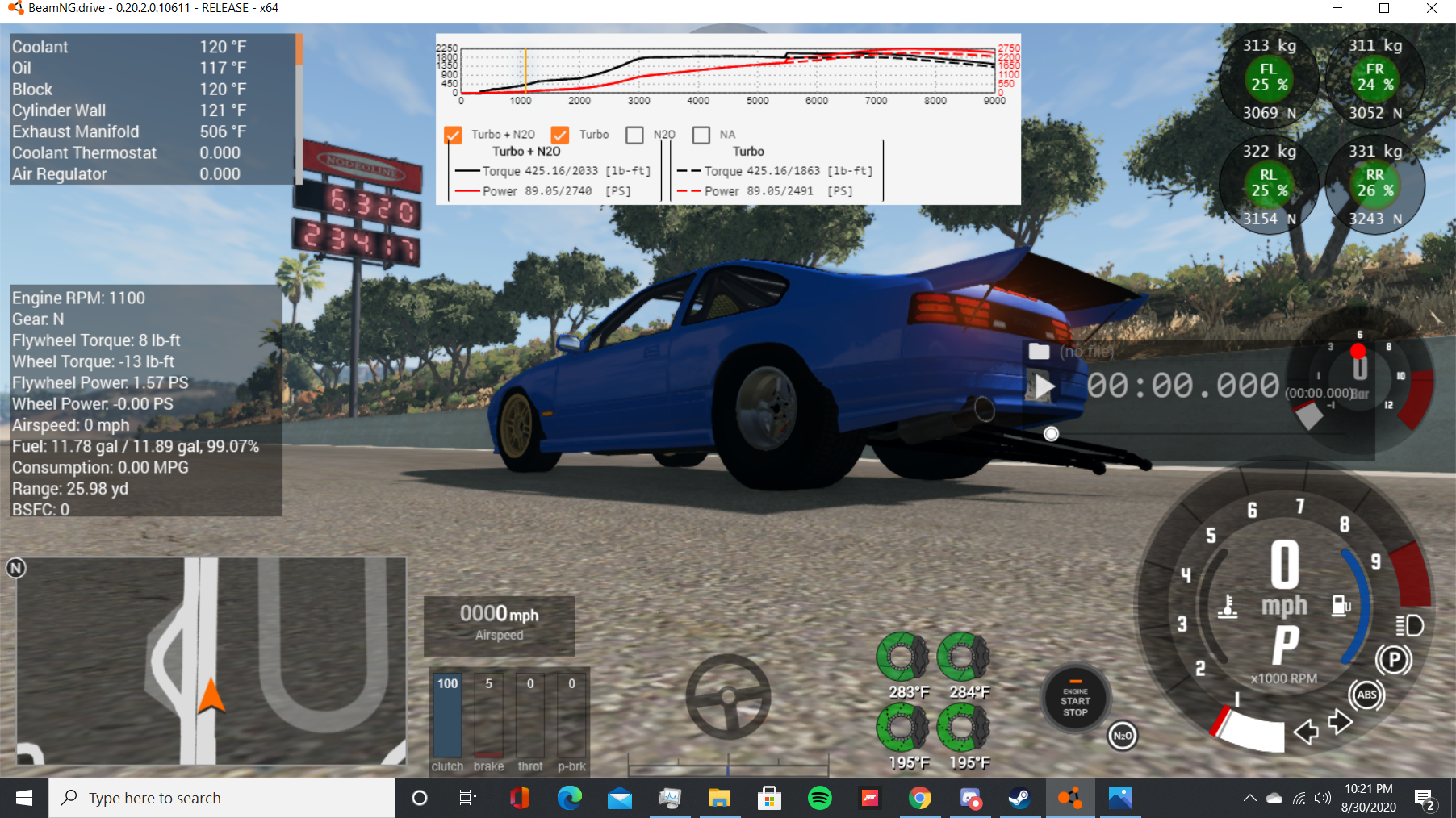Click the Cylinder Wall temperature row

point(153,110)
